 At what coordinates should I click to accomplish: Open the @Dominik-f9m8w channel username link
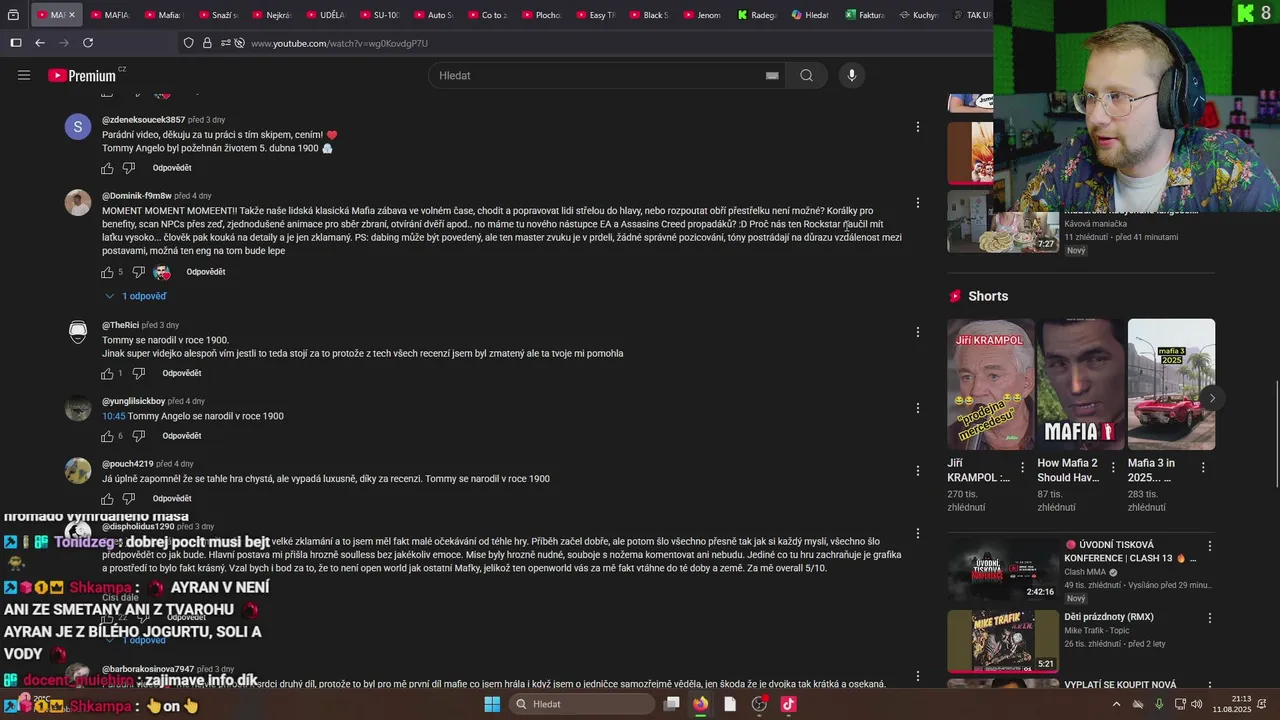tap(137, 196)
